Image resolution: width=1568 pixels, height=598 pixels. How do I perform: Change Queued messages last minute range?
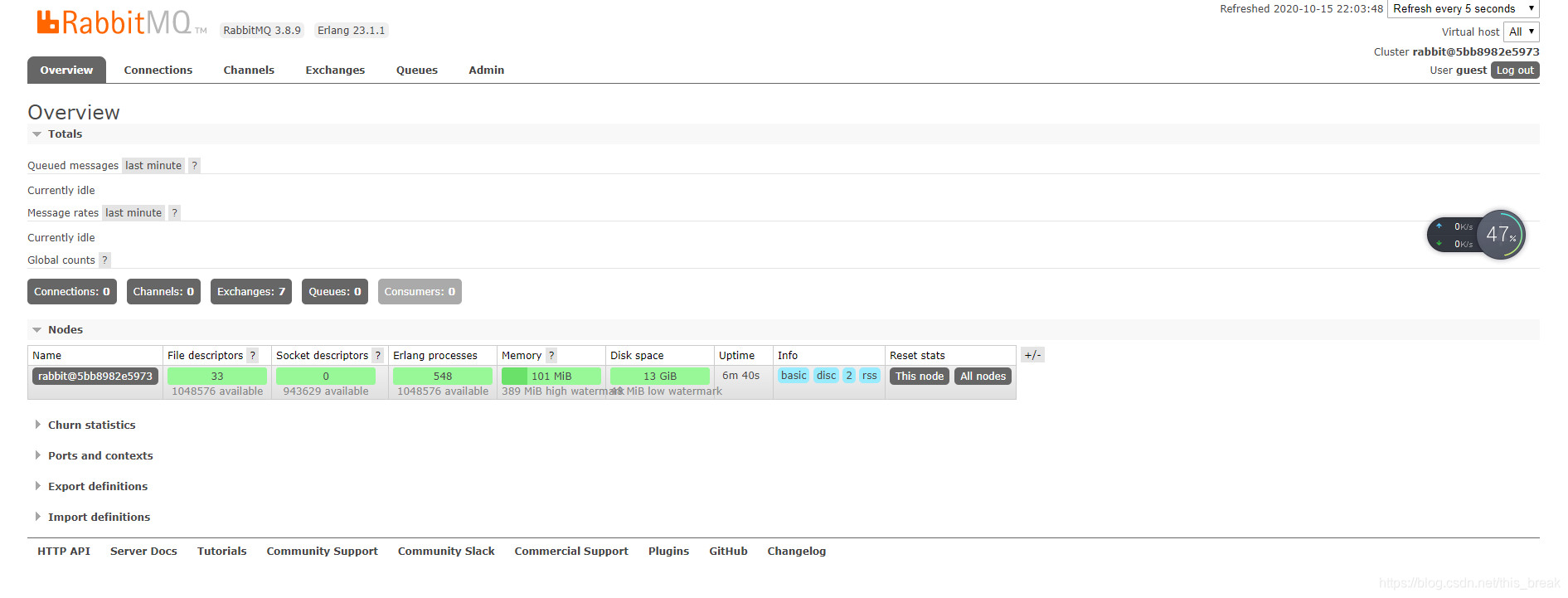tap(153, 166)
